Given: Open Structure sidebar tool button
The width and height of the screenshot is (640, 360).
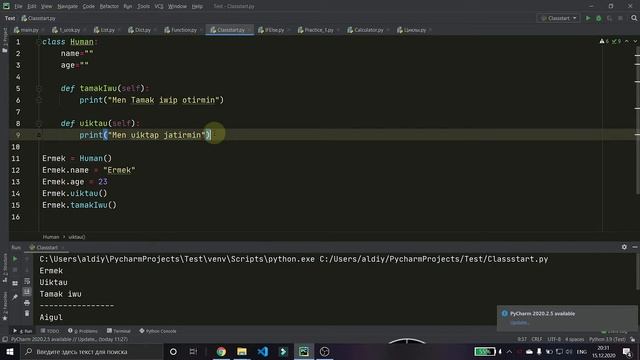Looking at the screenshot, I should (4, 267).
